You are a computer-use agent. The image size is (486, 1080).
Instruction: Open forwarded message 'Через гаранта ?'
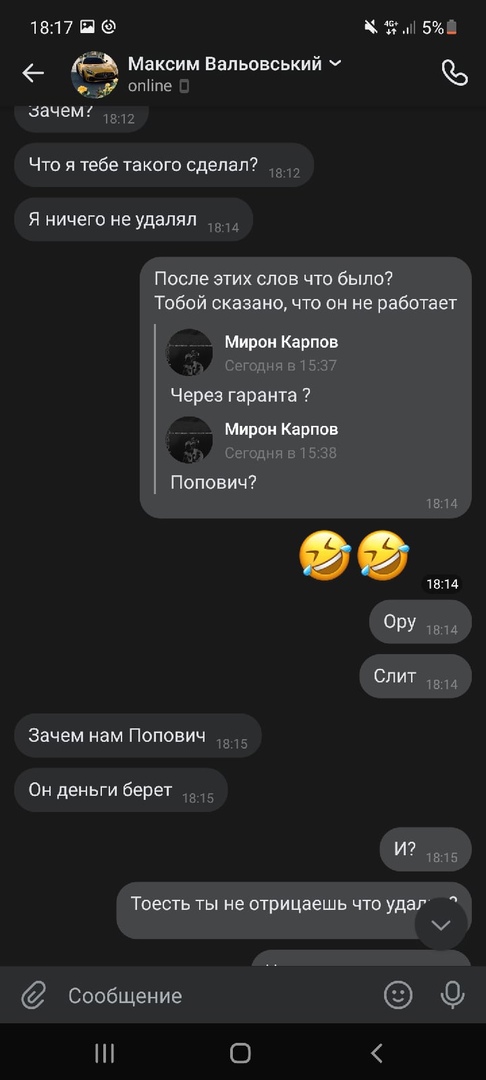tap(240, 395)
